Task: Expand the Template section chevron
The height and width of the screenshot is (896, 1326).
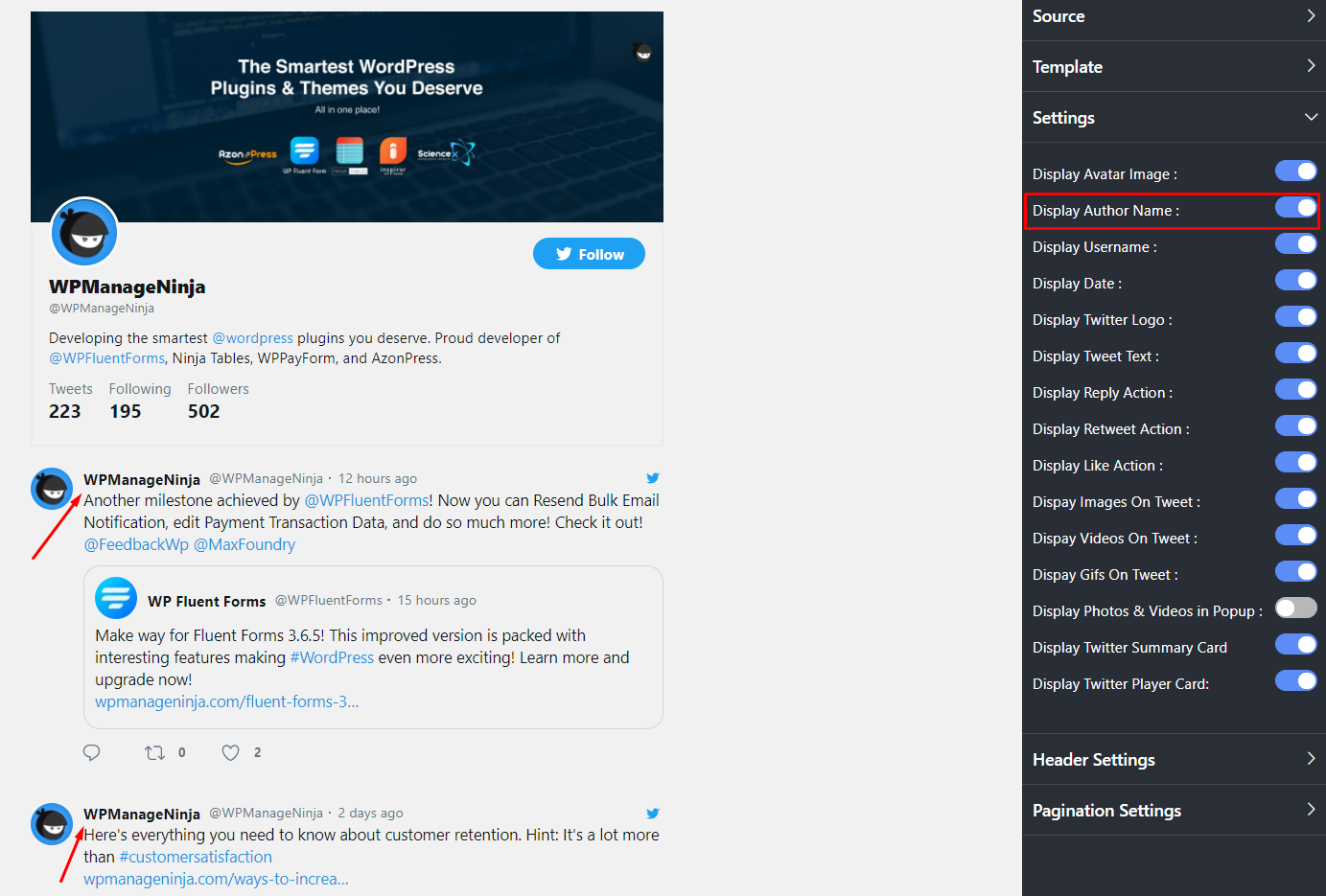Action: point(1311,65)
